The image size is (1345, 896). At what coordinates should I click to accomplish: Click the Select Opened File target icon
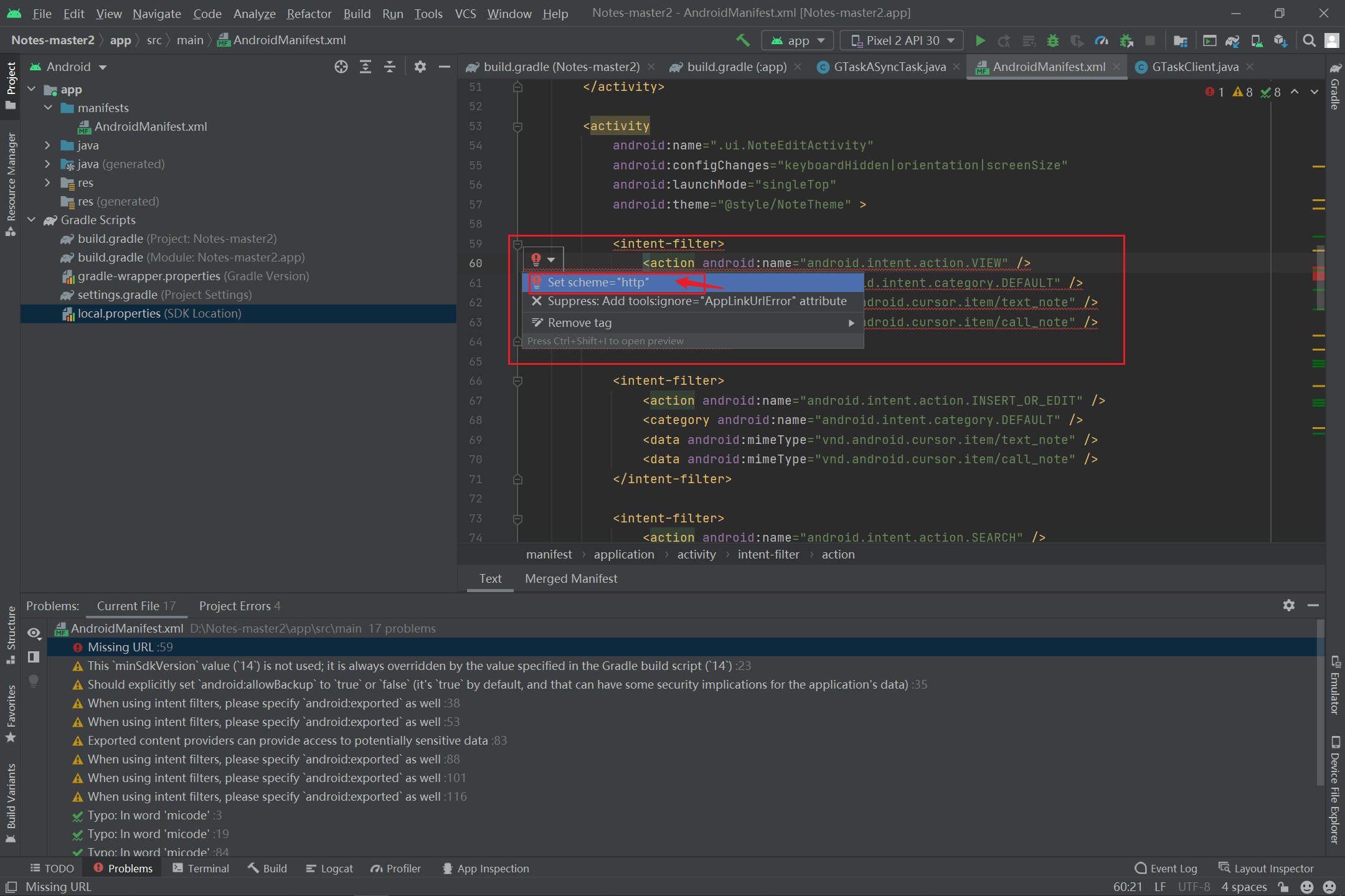(x=341, y=67)
